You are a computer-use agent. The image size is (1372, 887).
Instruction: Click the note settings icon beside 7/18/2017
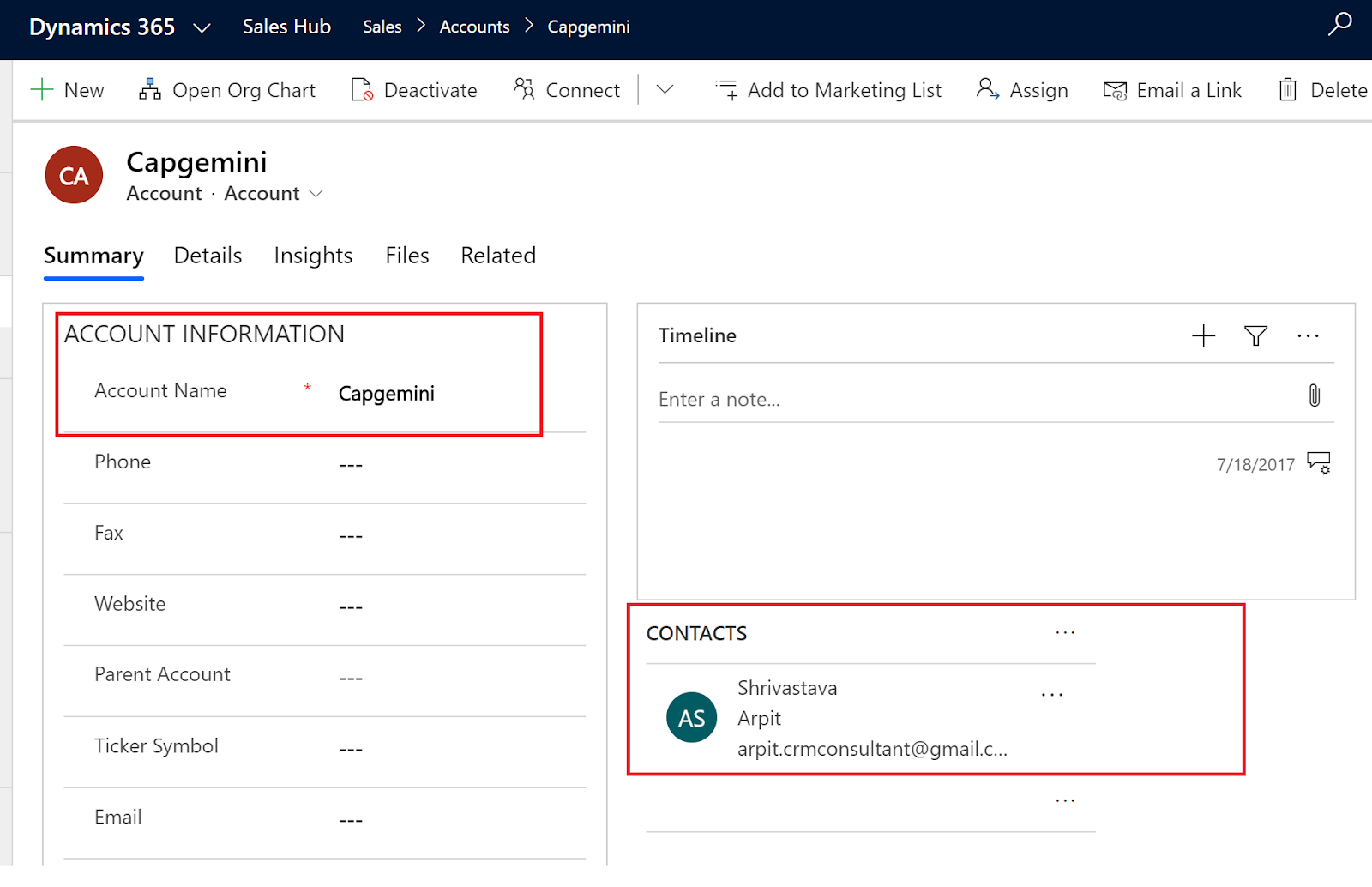coord(1319,463)
